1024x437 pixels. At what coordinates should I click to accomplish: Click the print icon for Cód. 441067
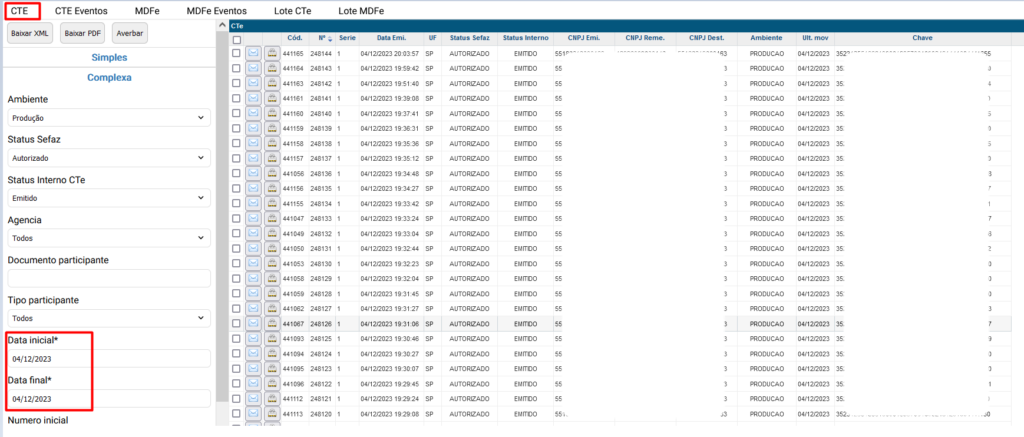[271, 324]
